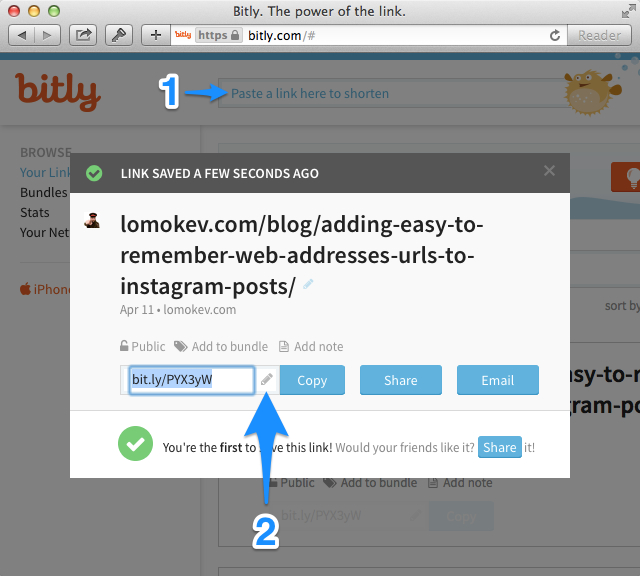Click the small Share button in footer message
The image size is (640, 576).
[500, 447]
